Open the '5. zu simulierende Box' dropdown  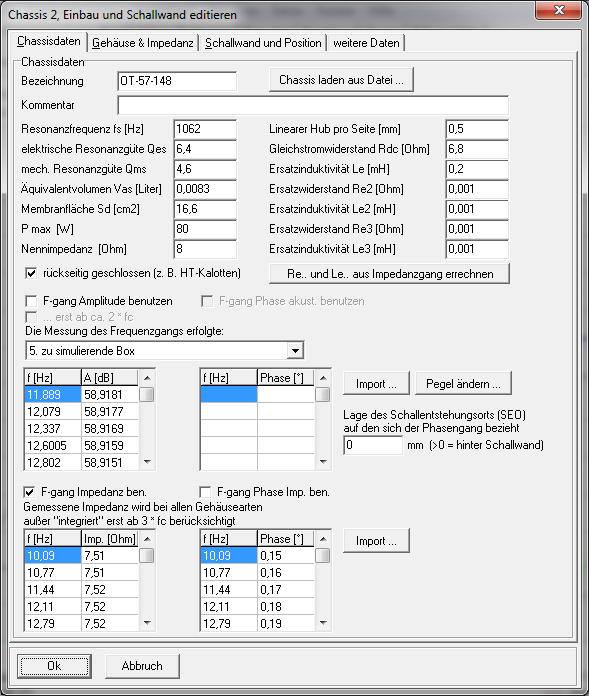pos(295,351)
